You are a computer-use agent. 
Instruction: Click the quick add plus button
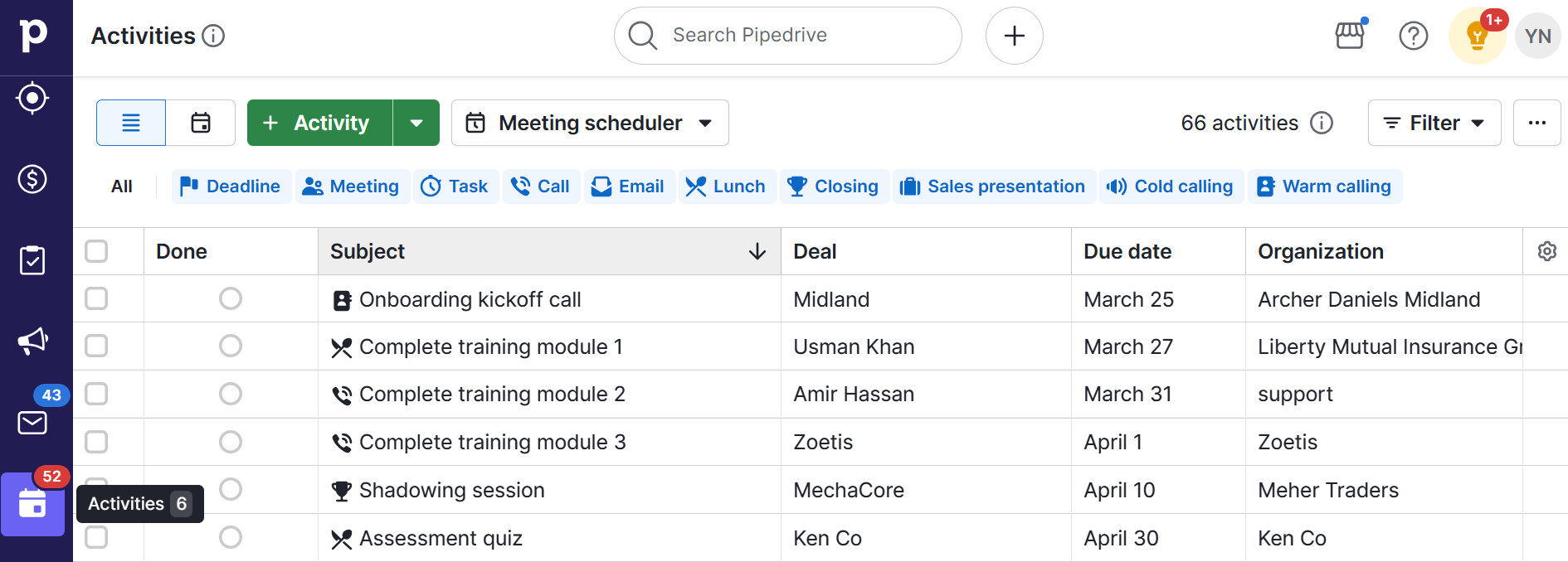1015,36
